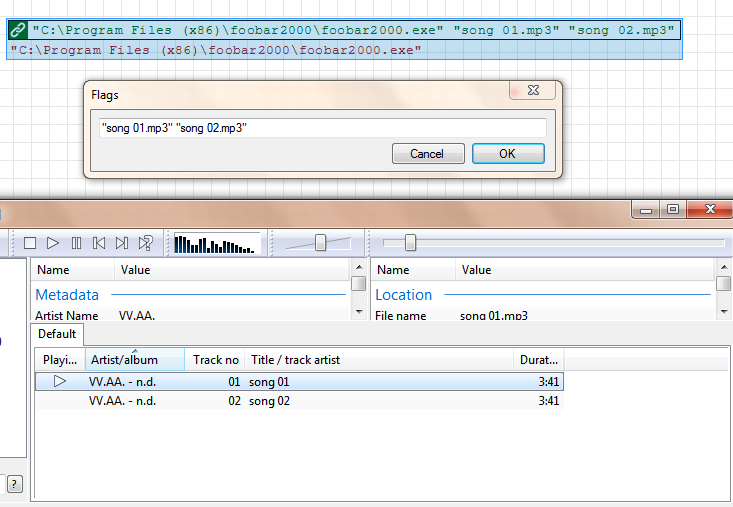Cancel the Flags dialog
Viewport: 733px width, 507px height.
[x=427, y=154]
